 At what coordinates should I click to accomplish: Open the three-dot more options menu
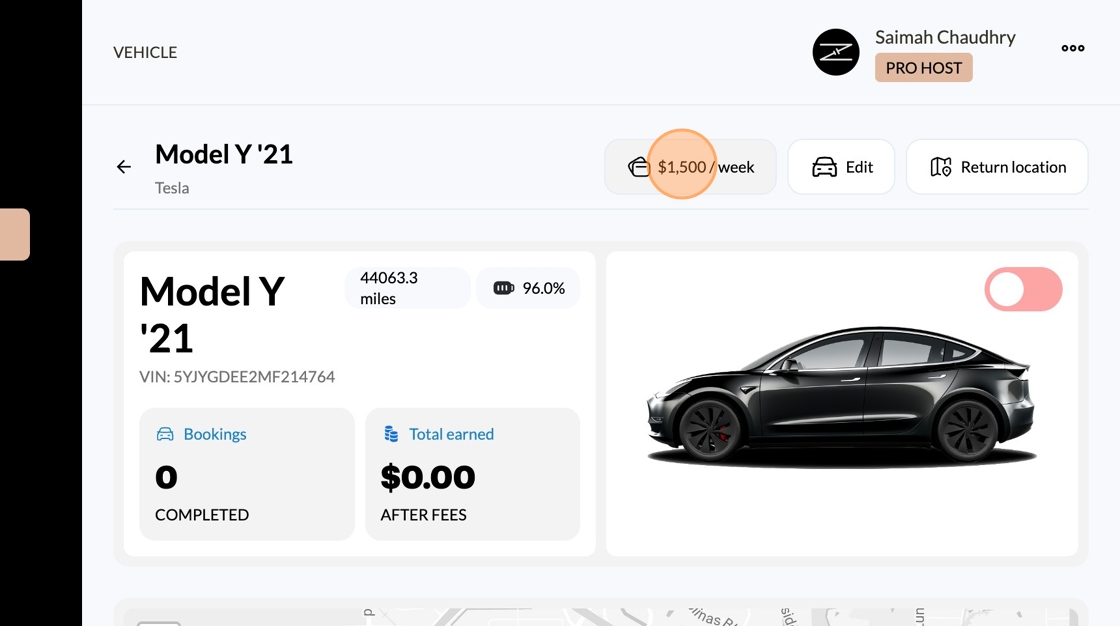1072,48
